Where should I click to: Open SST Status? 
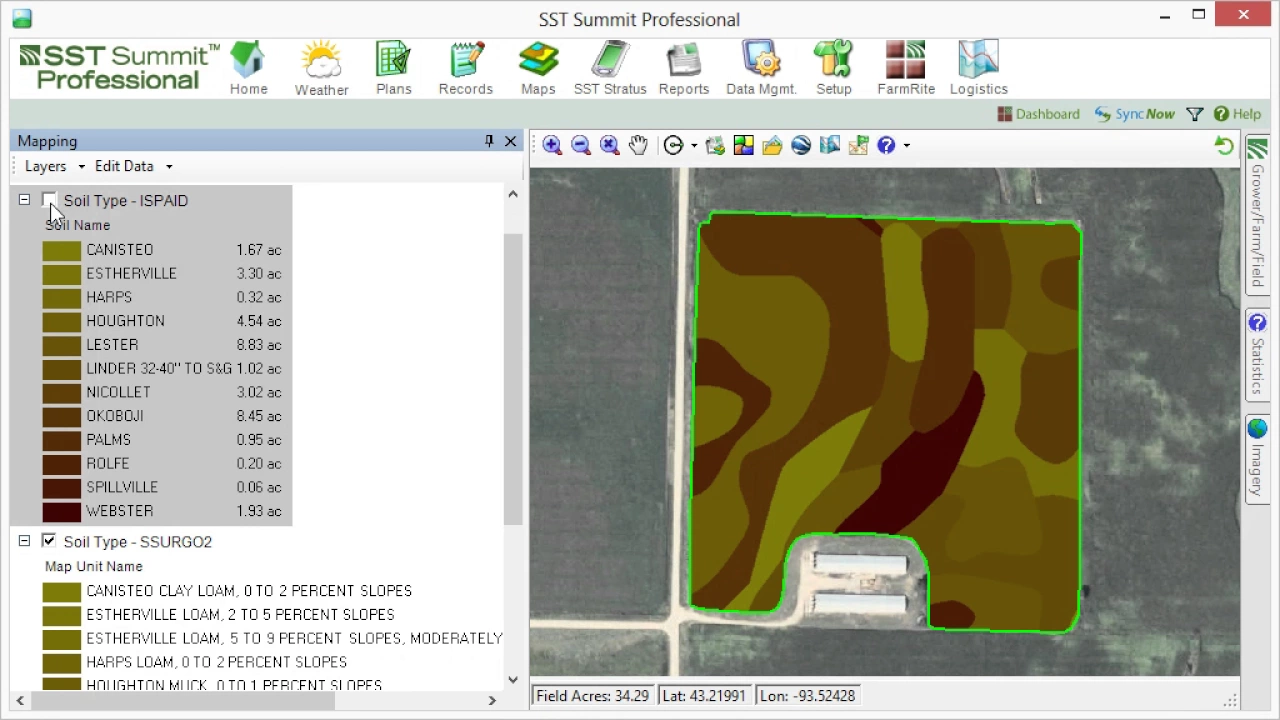pos(610,68)
